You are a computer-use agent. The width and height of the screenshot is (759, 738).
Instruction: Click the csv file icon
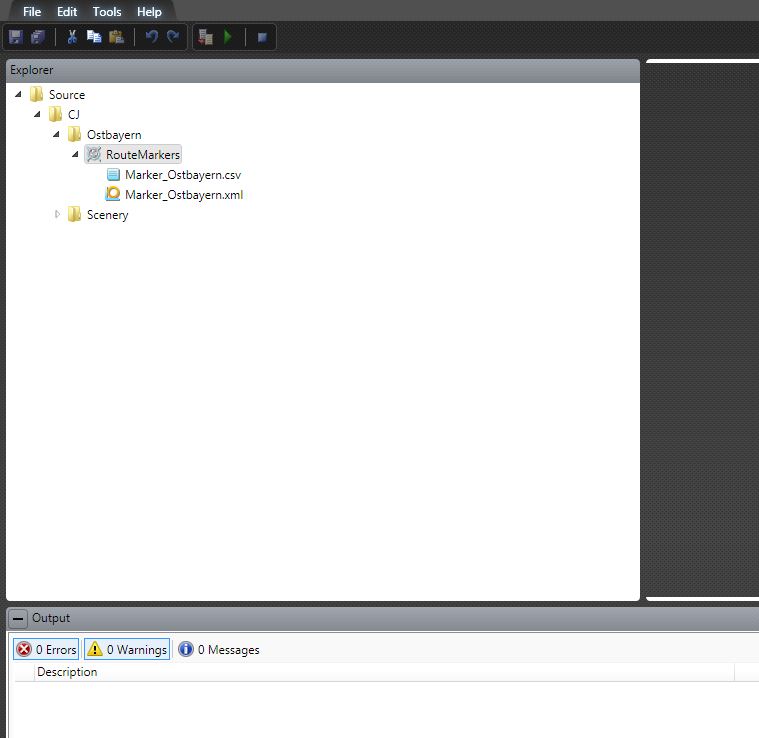click(113, 174)
